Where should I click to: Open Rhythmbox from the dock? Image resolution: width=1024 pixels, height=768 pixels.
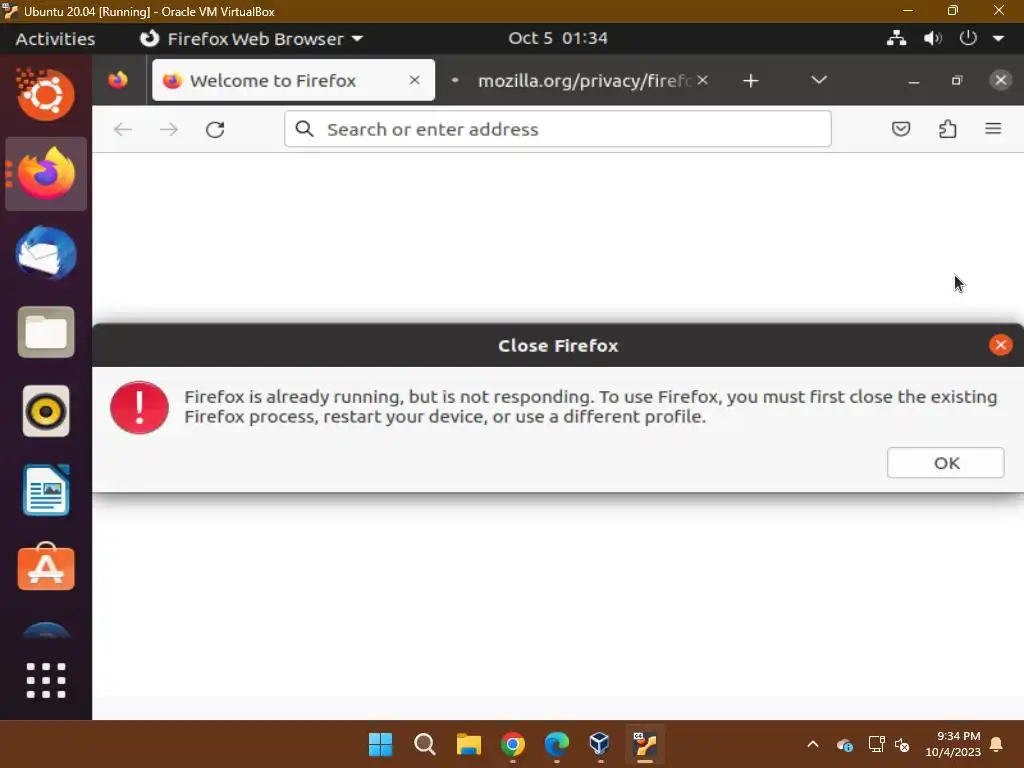point(46,411)
